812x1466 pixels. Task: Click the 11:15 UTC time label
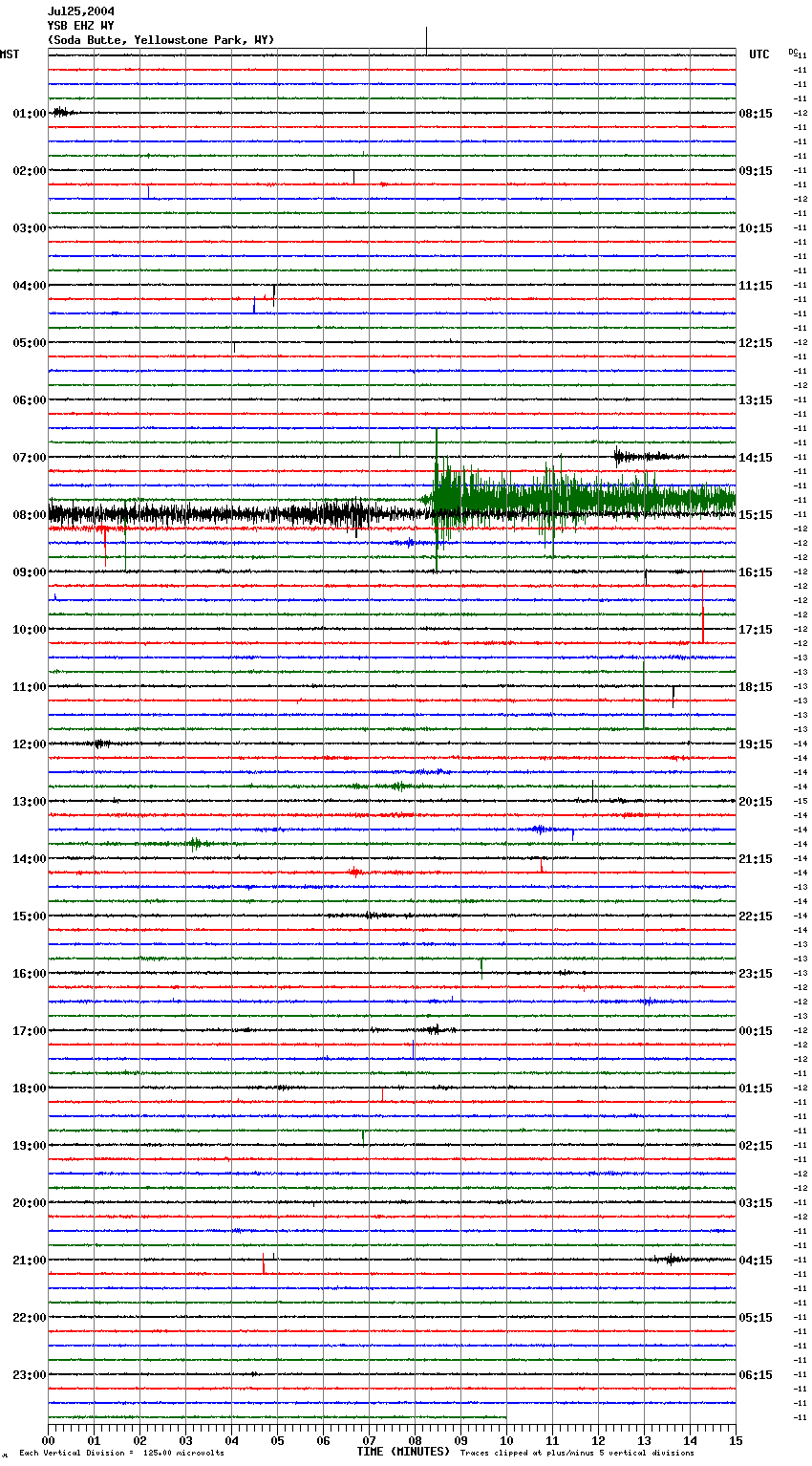pyautogui.click(x=756, y=286)
